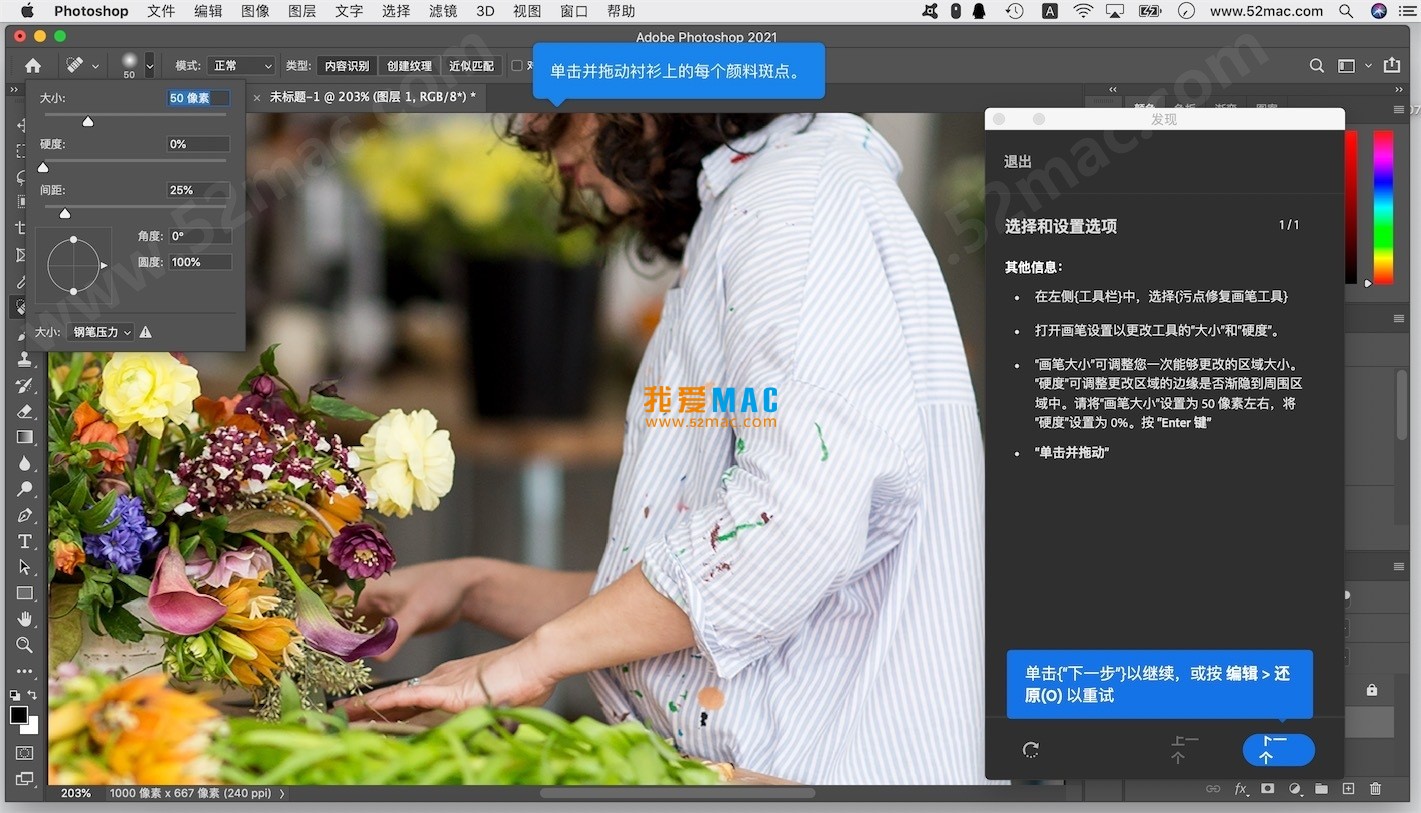Select the Gradient tool
The image size is (1421, 813).
click(25, 437)
